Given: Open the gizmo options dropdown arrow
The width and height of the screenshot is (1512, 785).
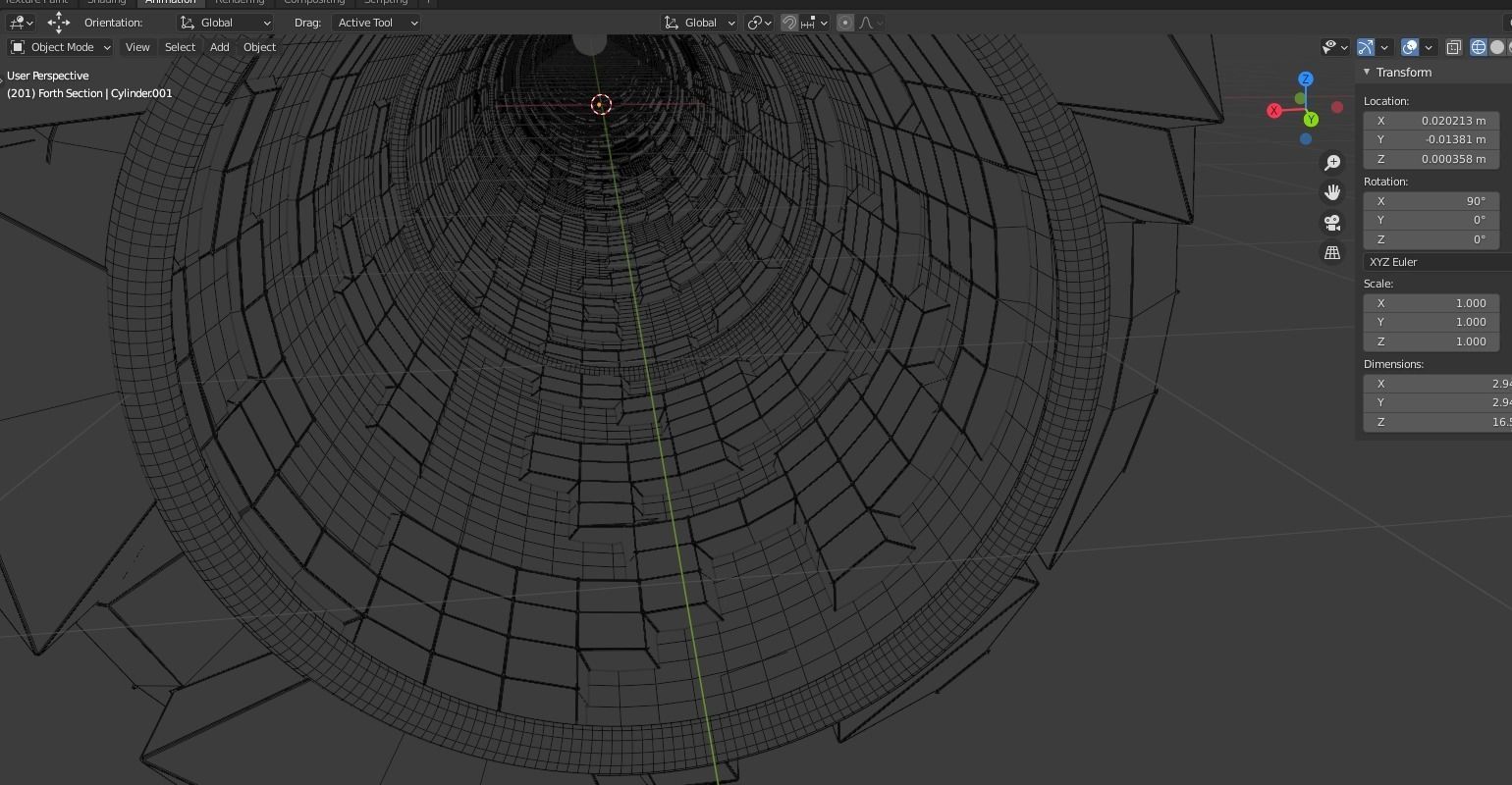Looking at the screenshot, I should tap(1384, 47).
